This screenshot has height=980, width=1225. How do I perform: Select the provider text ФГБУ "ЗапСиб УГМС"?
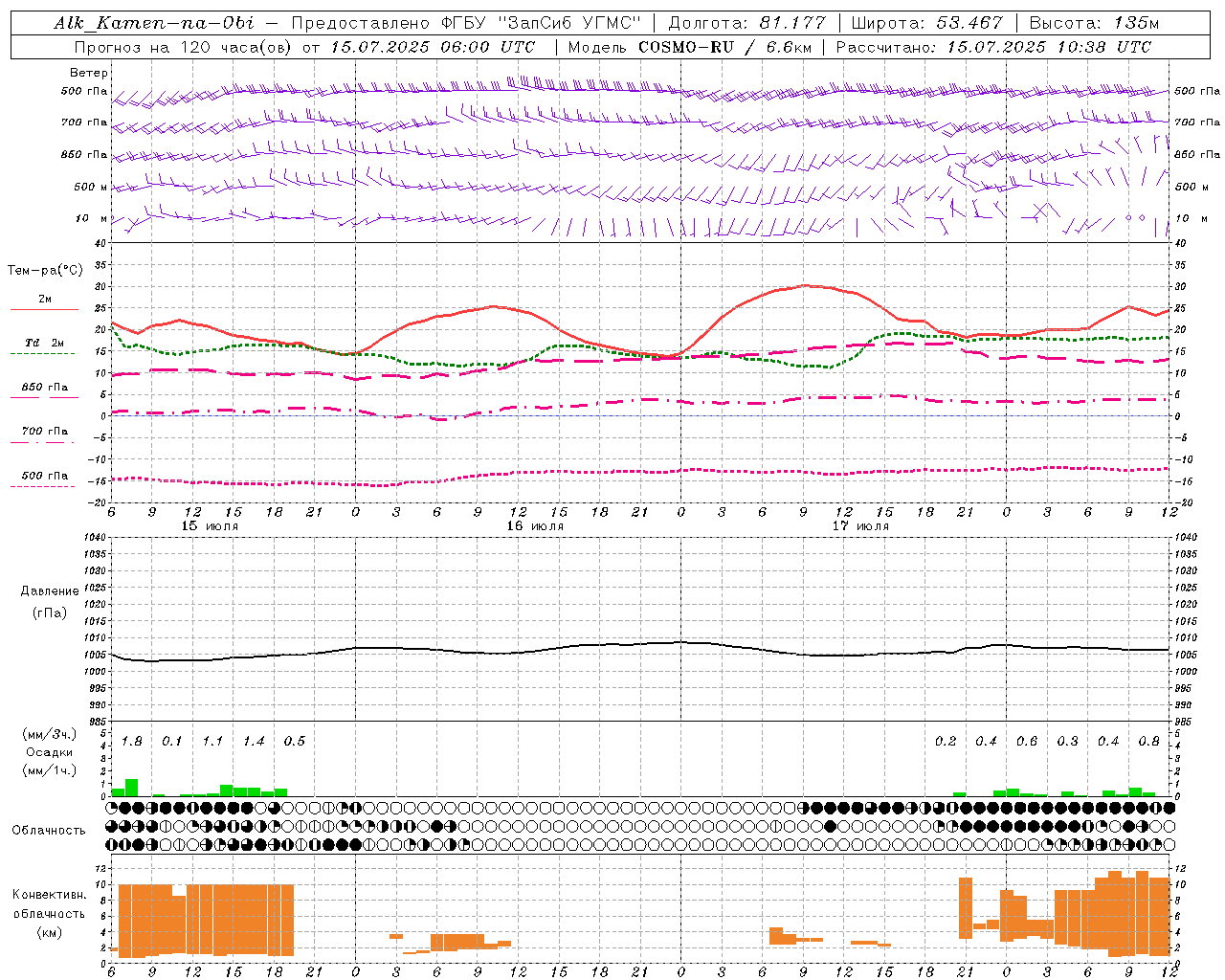tap(542, 23)
